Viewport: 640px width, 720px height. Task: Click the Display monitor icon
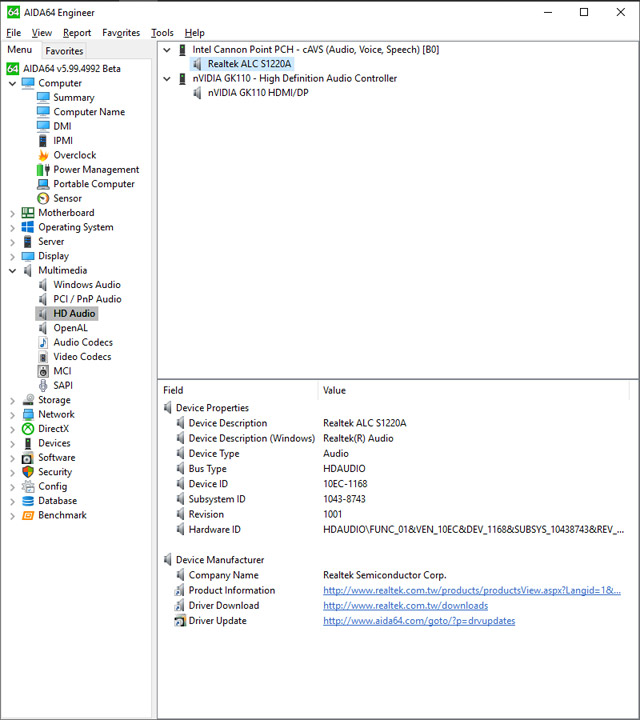28,256
